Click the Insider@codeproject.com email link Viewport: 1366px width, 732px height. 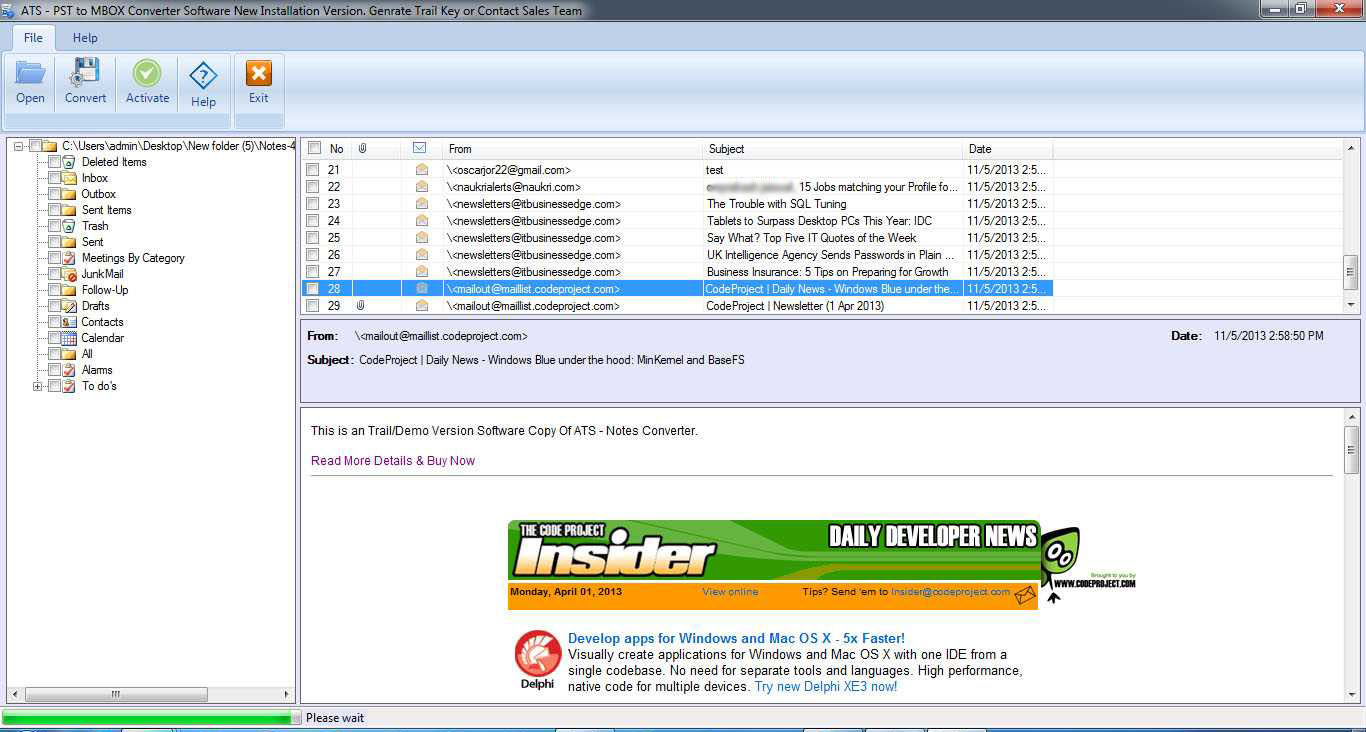(950, 592)
